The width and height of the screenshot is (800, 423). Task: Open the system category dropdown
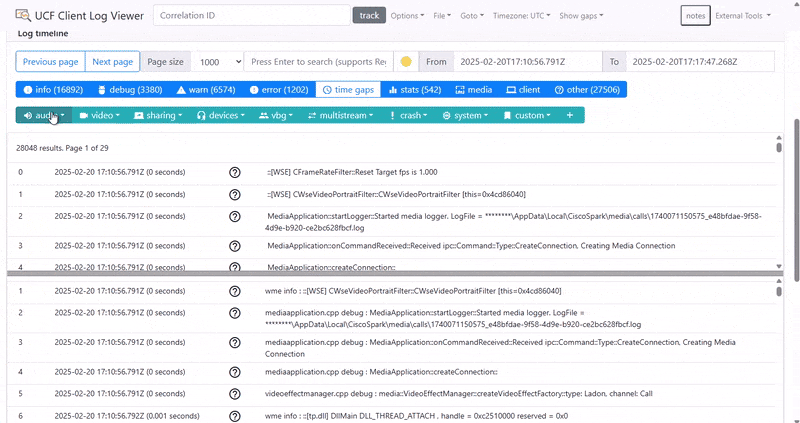coord(465,115)
